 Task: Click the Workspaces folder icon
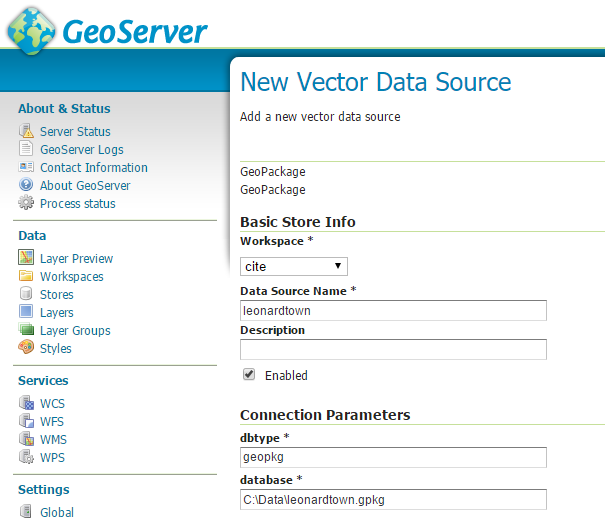pyautogui.click(x=26, y=276)
